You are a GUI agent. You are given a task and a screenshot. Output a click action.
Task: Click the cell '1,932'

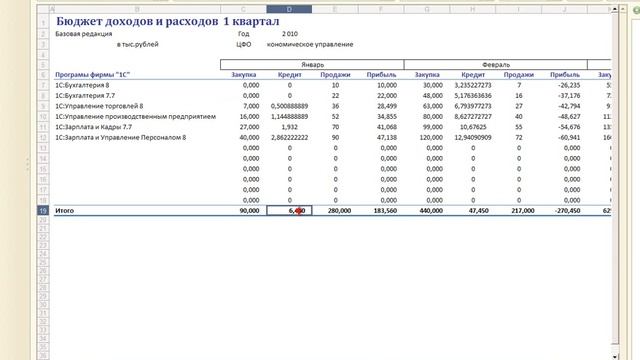tap(289, 127)
